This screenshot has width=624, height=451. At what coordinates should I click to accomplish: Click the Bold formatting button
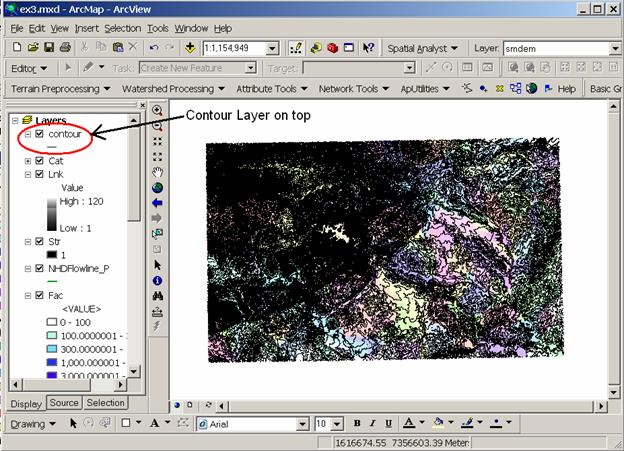point(358,424)
